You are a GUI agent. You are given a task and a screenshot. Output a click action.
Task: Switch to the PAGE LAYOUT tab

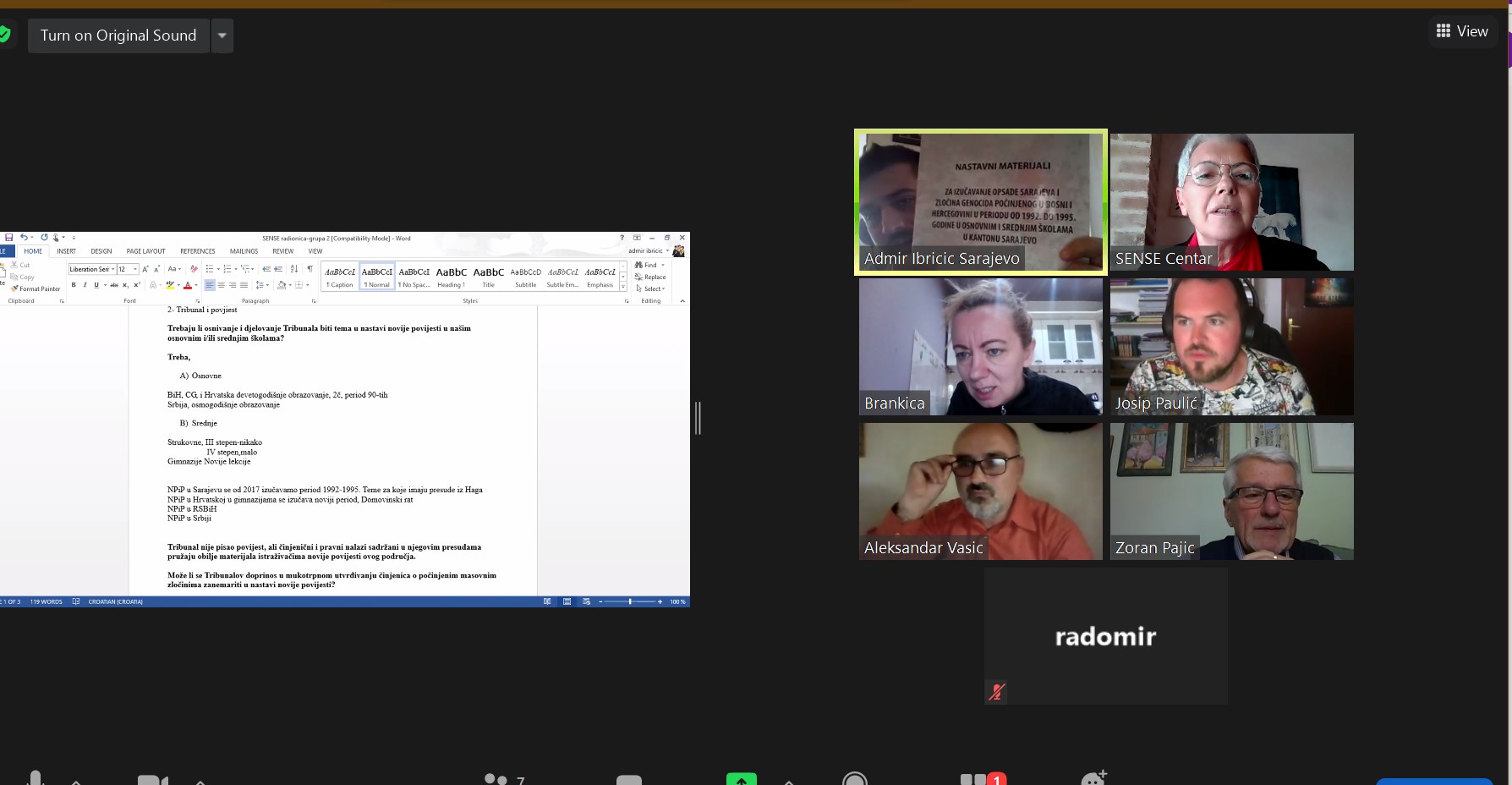coord(145,251)
